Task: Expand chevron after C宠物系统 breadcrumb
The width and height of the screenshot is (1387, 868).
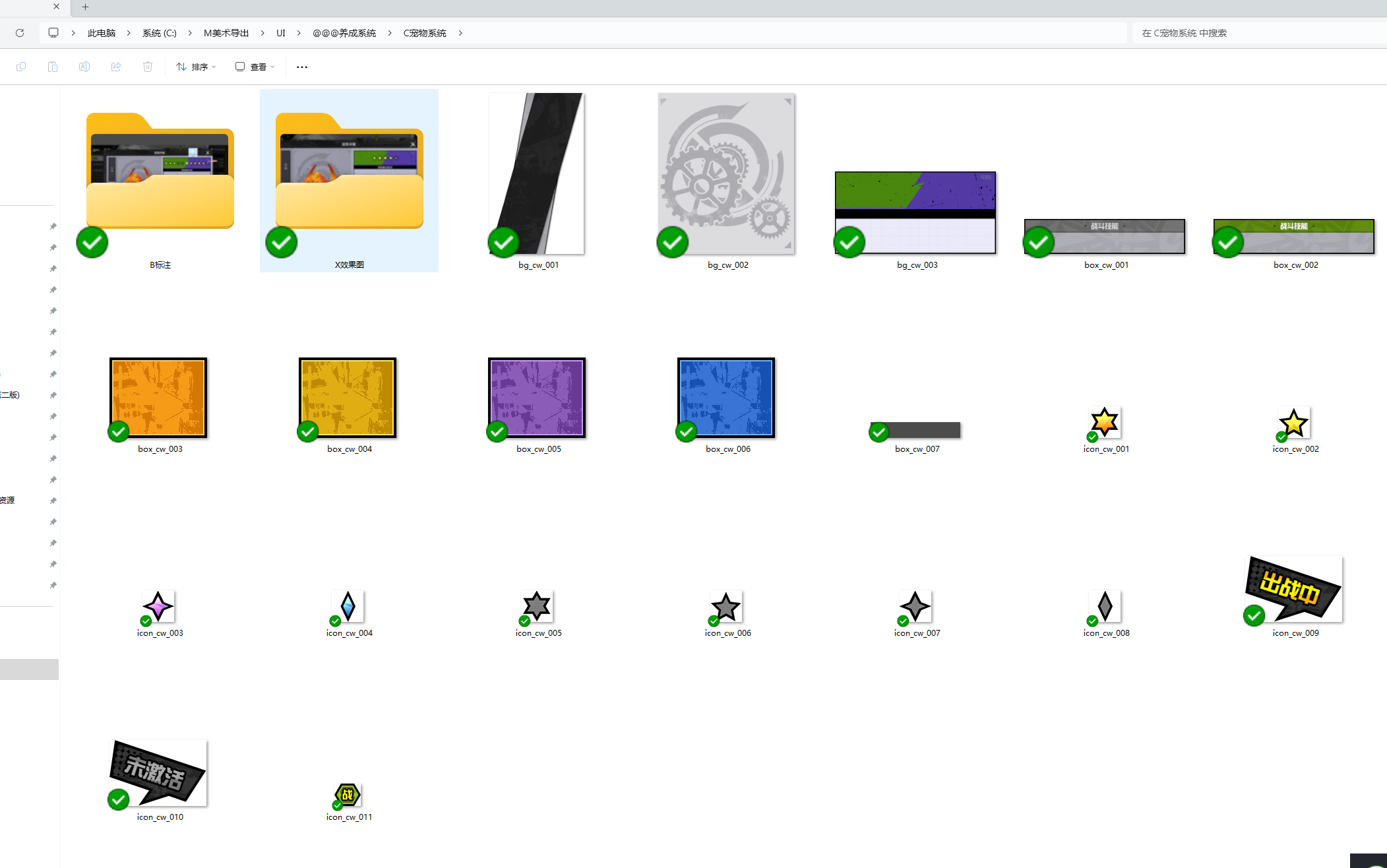Action: (x=460, y=33)
